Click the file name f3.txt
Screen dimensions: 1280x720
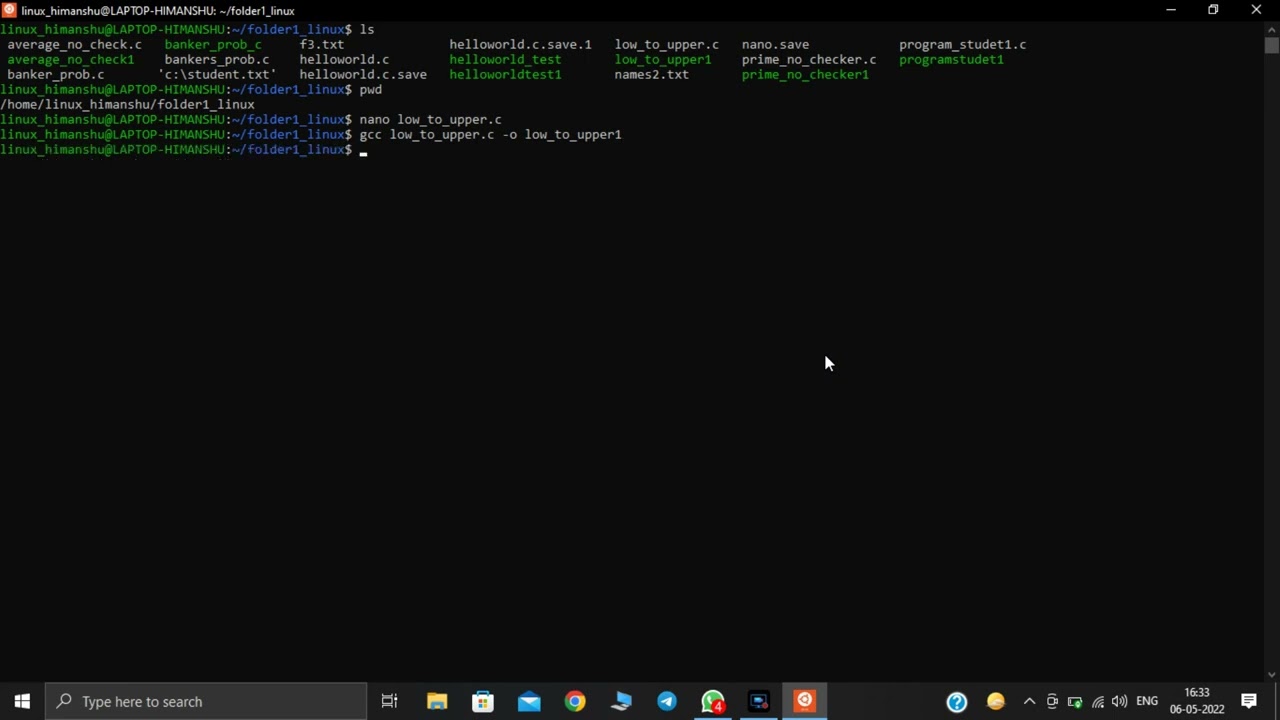pyautogui.click(x=321, y=44)
